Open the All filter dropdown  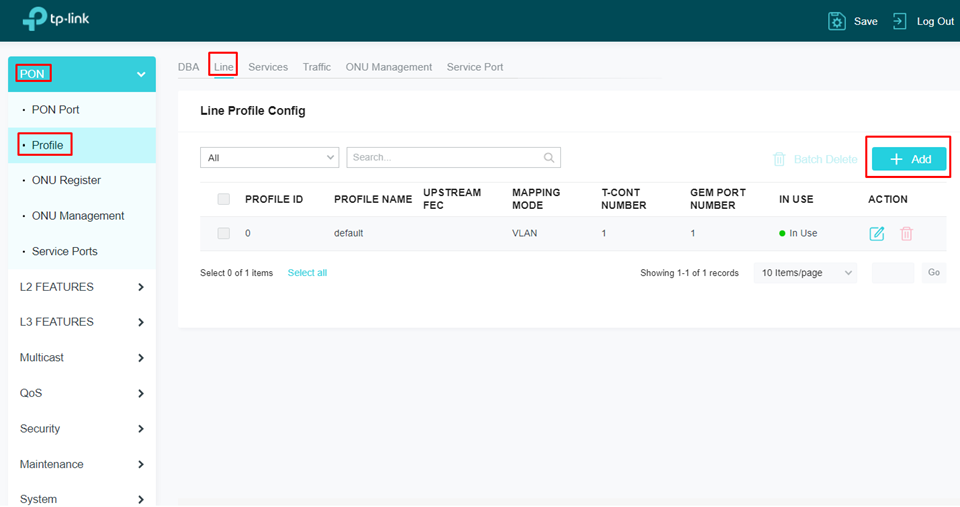270,158
